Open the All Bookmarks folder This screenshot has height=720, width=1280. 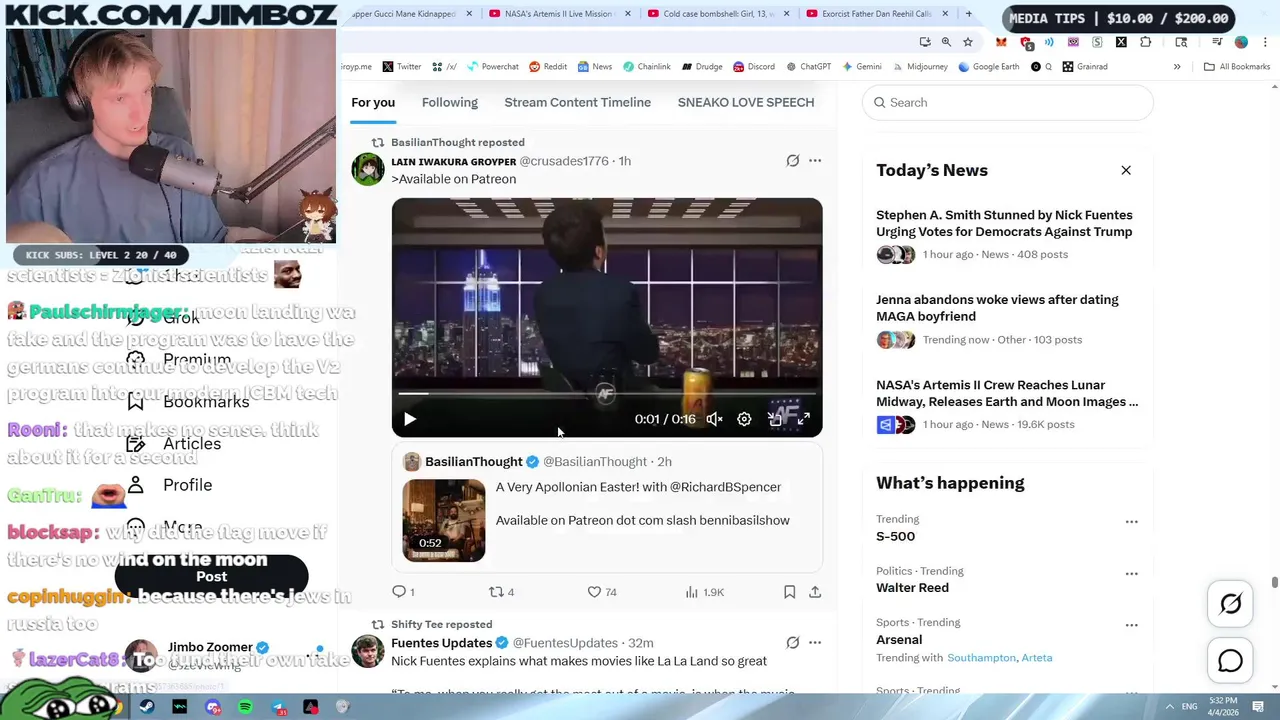click(1237, 67)
